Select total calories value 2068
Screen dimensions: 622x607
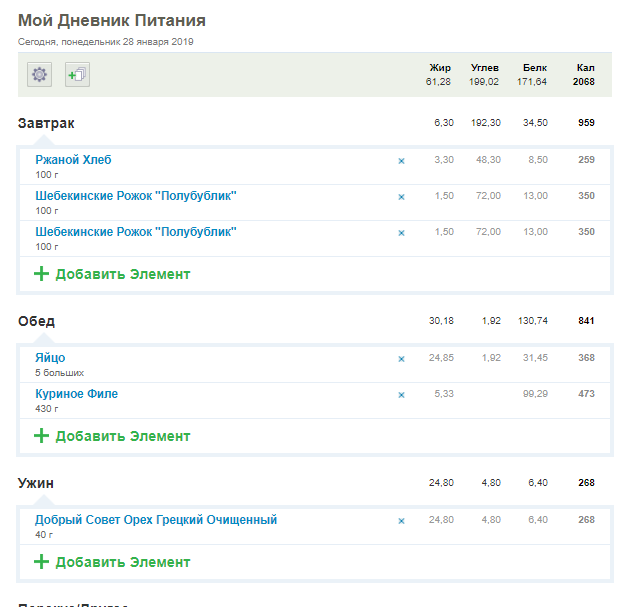[x=584, y=82]
